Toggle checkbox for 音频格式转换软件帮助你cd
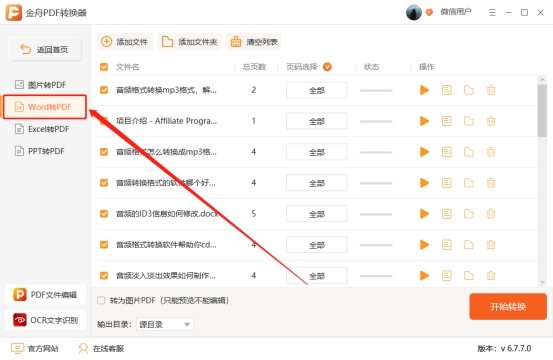The width and height of the screenshot is (553, 360). pos(104,244)
